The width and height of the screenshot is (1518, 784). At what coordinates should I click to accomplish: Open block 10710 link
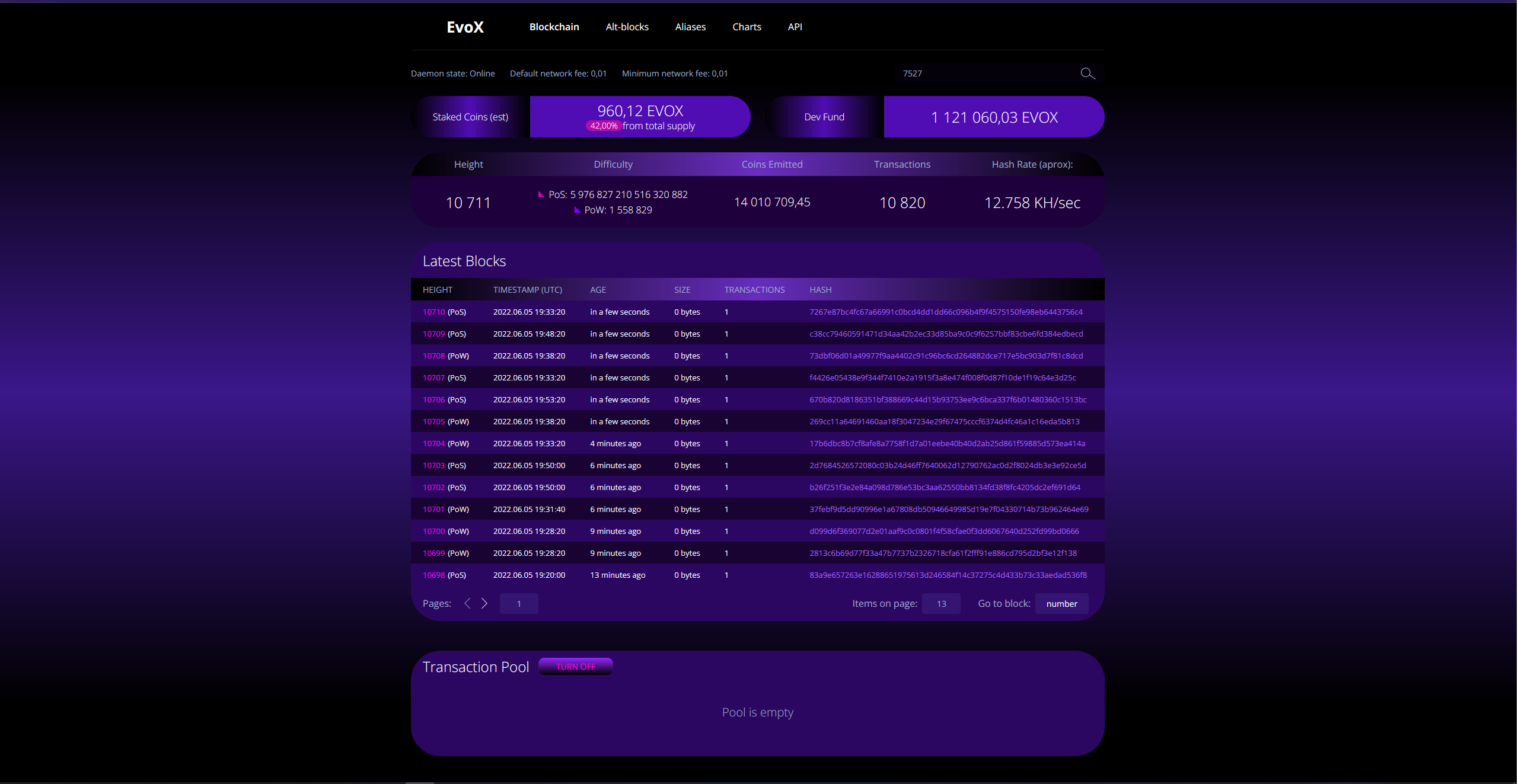click(x=433, y=312)
